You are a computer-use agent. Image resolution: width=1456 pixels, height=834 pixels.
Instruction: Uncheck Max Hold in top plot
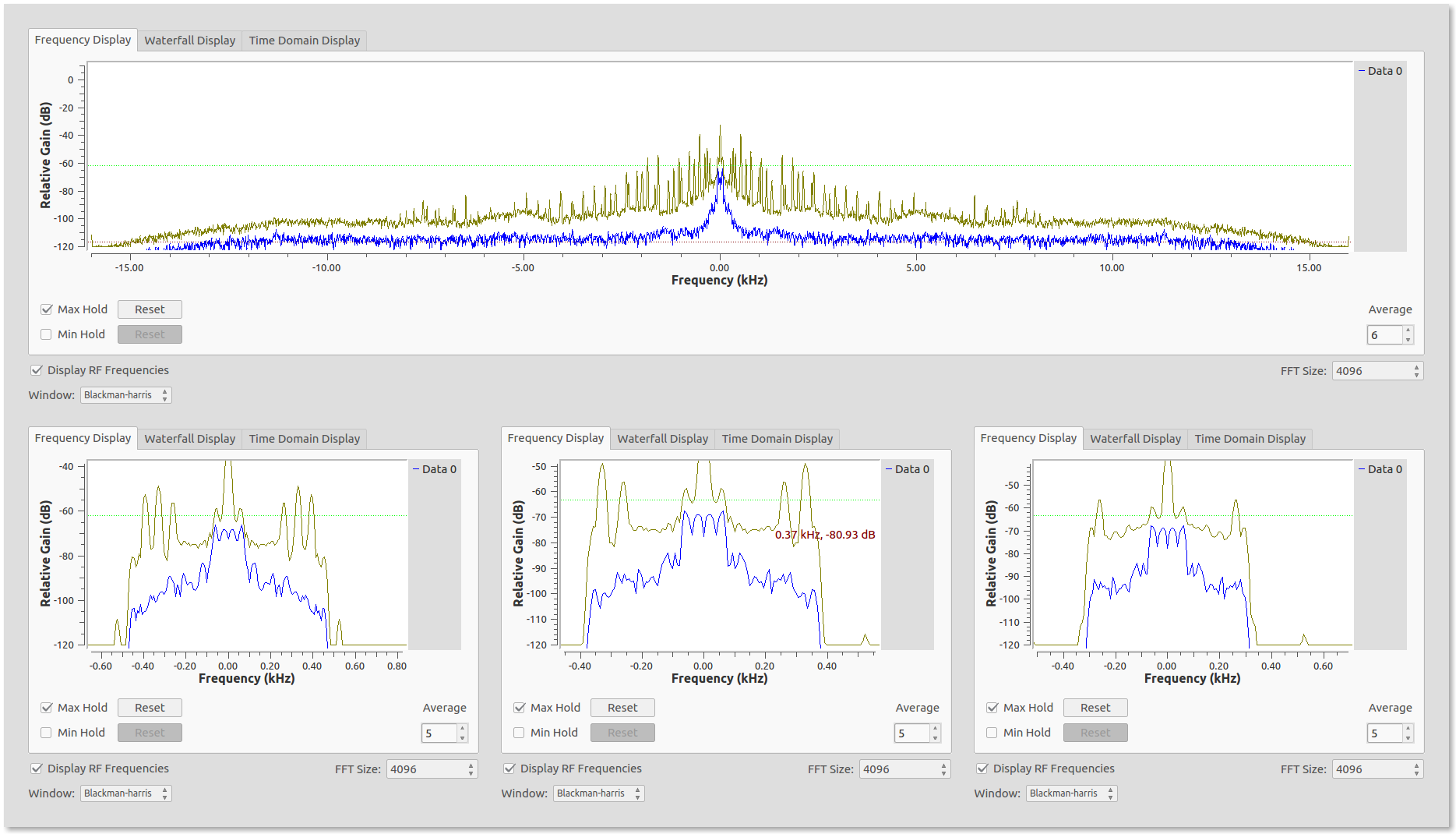pyautogui.click(x=47, y=309)
